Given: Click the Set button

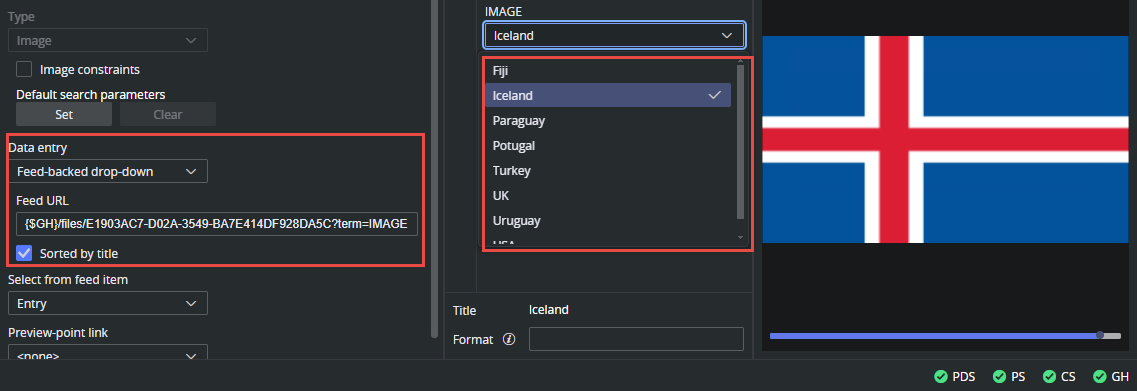Looking at the screenshot, I should click(x=64, y=114).
